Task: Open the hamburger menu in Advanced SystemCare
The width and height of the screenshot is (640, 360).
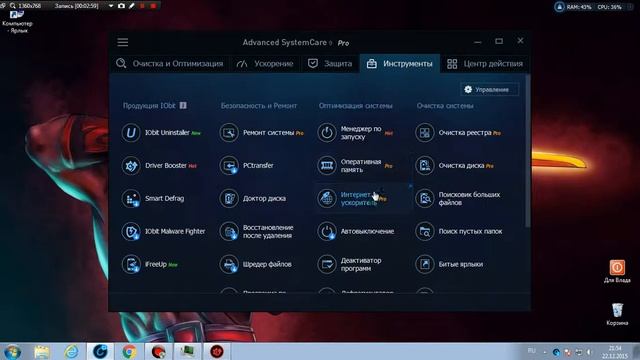Action: (x=122, y=42)
